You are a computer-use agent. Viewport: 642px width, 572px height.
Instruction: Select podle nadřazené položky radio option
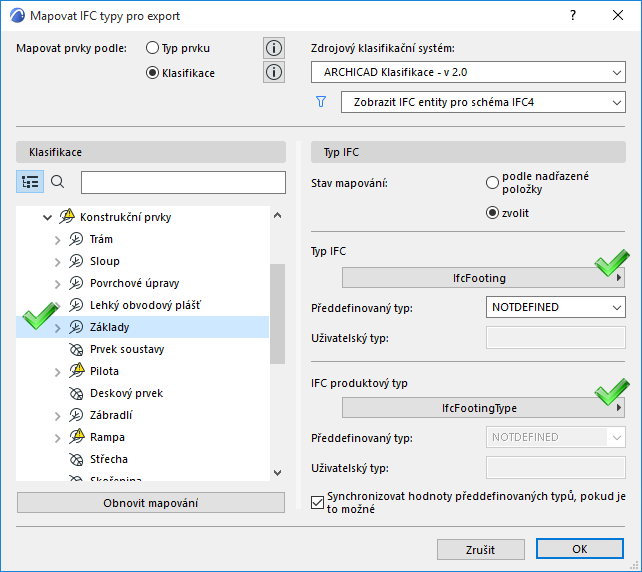491,183
